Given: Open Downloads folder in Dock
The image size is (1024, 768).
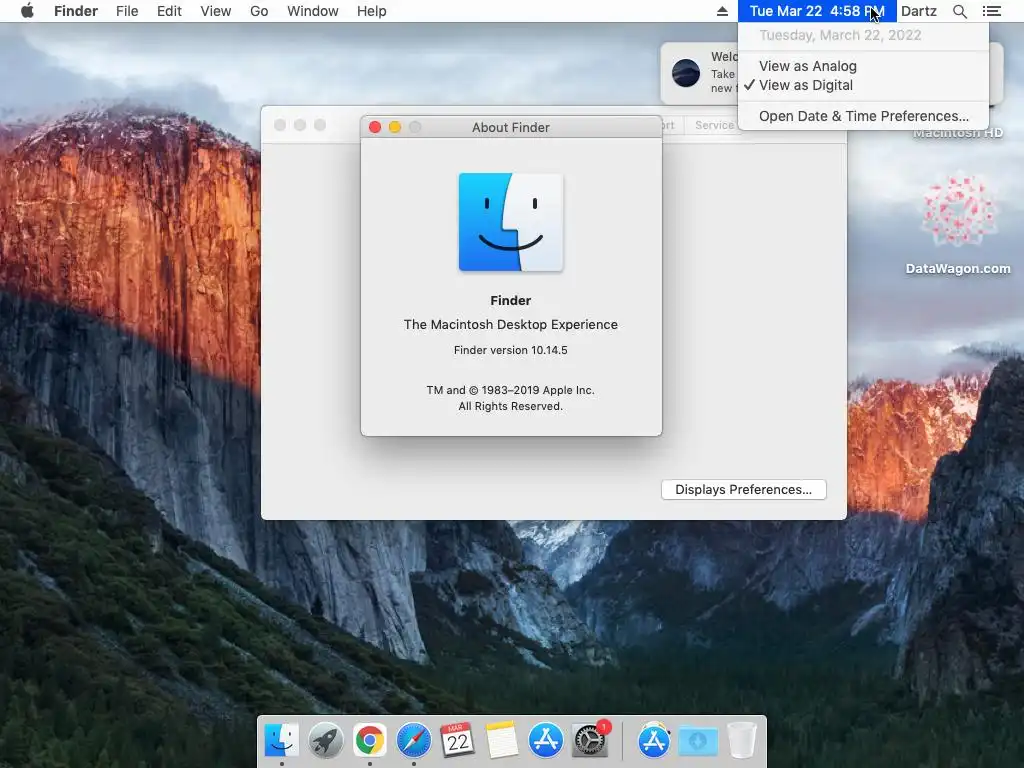Looking at the screenshot, I should pyautogui.click(x=698, y=740).
